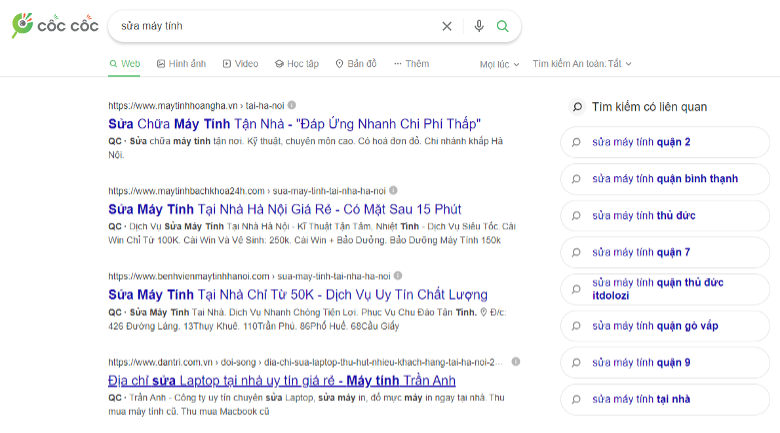This screenshot has width=780, height=433.
Task: Open the Mọi lúc time filter dropdown
Action: coord(499,64)
